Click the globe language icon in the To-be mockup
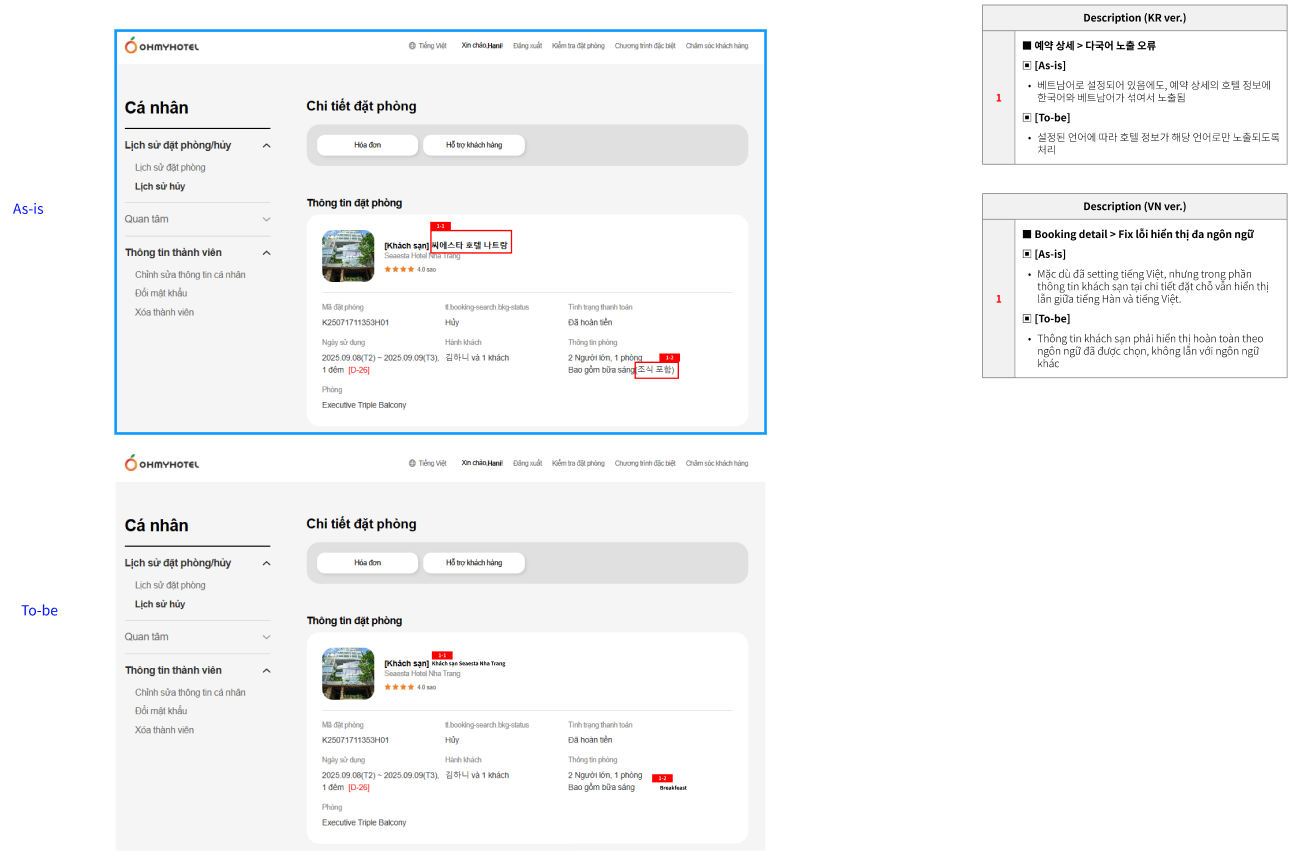Screen dimensions: 1293x857 tap(412, 464)
